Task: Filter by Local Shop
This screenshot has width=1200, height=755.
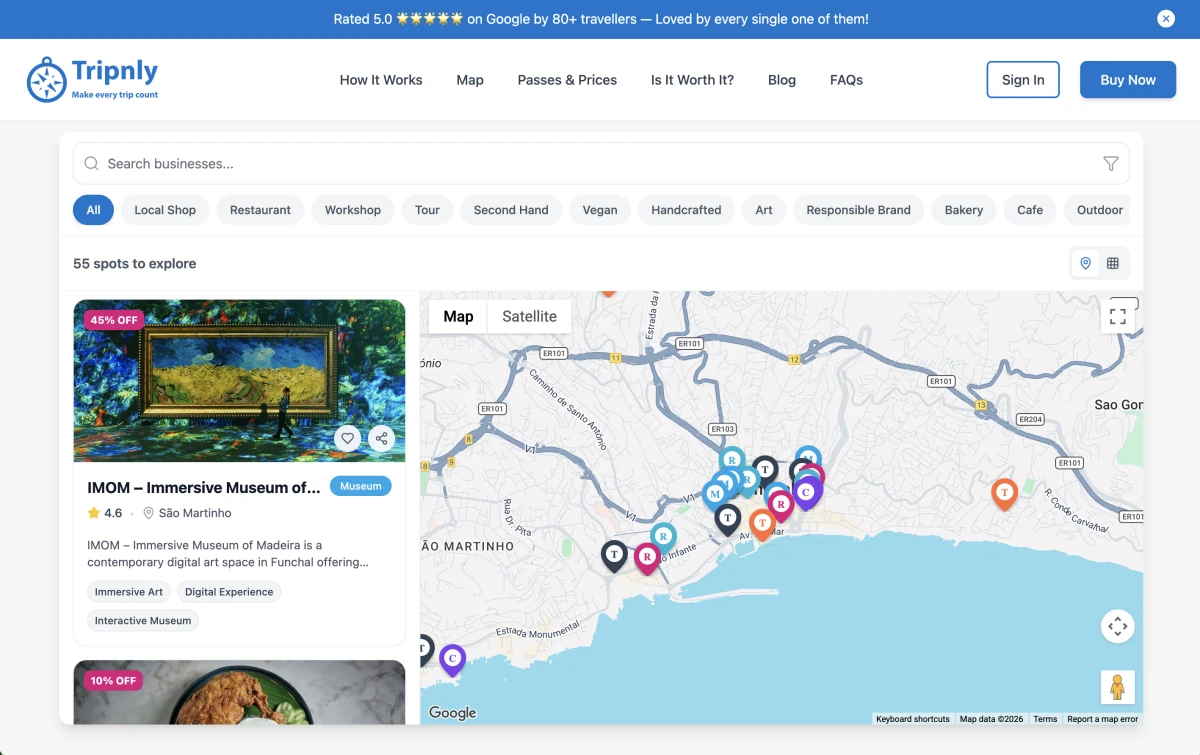Action: [165, 210]
